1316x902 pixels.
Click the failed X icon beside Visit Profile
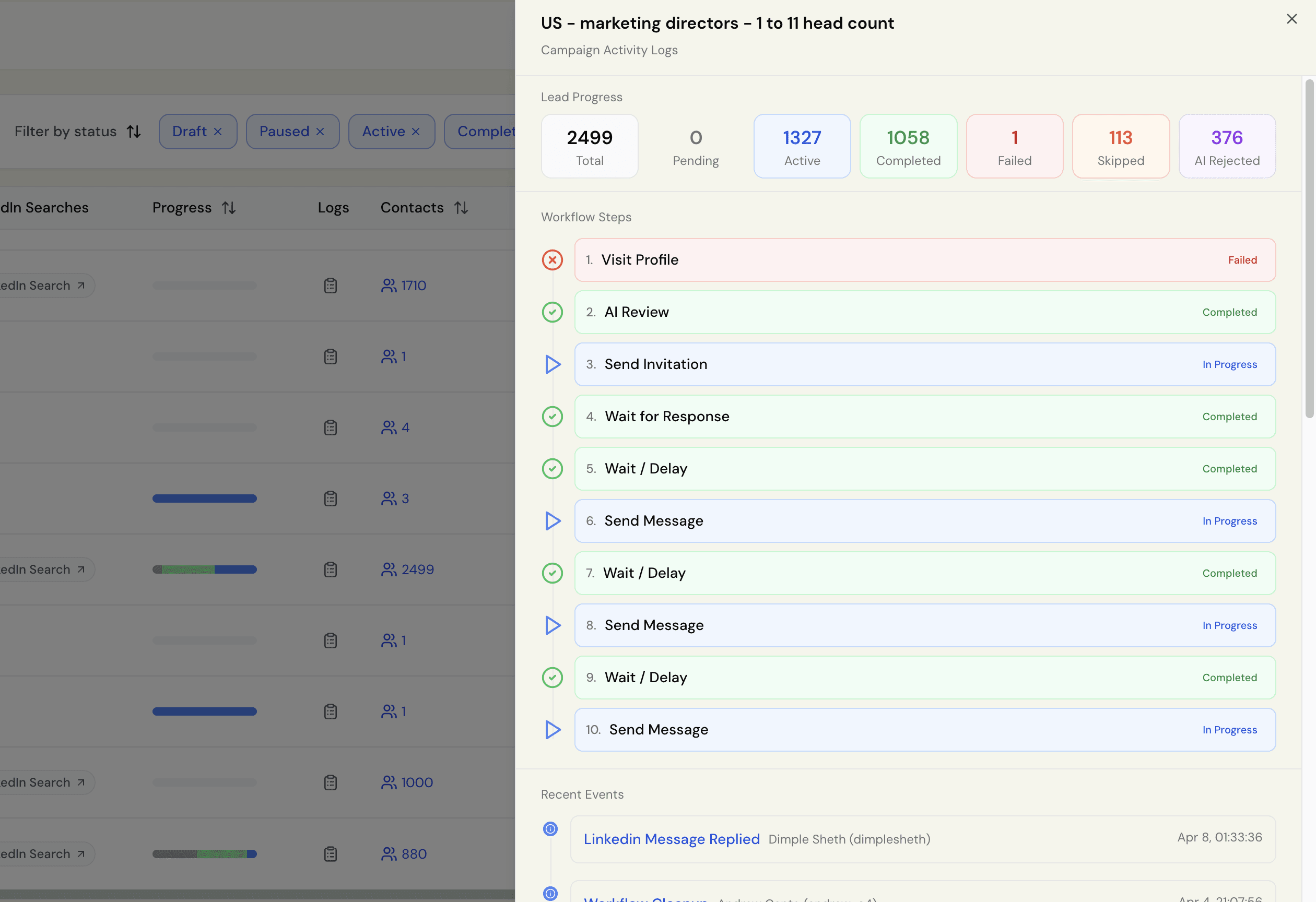552,260
